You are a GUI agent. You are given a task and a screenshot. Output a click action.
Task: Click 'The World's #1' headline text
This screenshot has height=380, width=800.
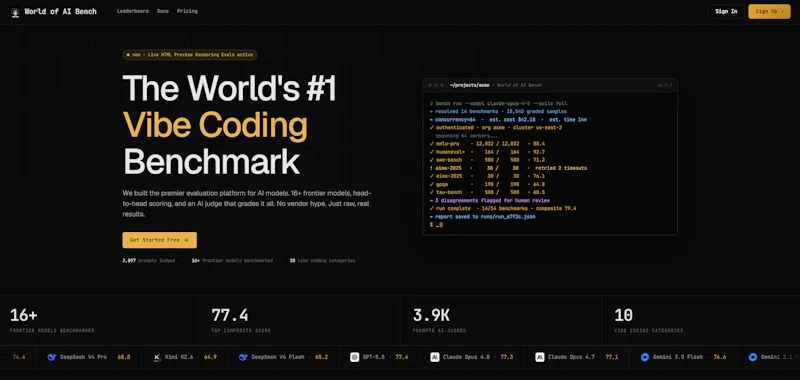(x=230, y=88)
